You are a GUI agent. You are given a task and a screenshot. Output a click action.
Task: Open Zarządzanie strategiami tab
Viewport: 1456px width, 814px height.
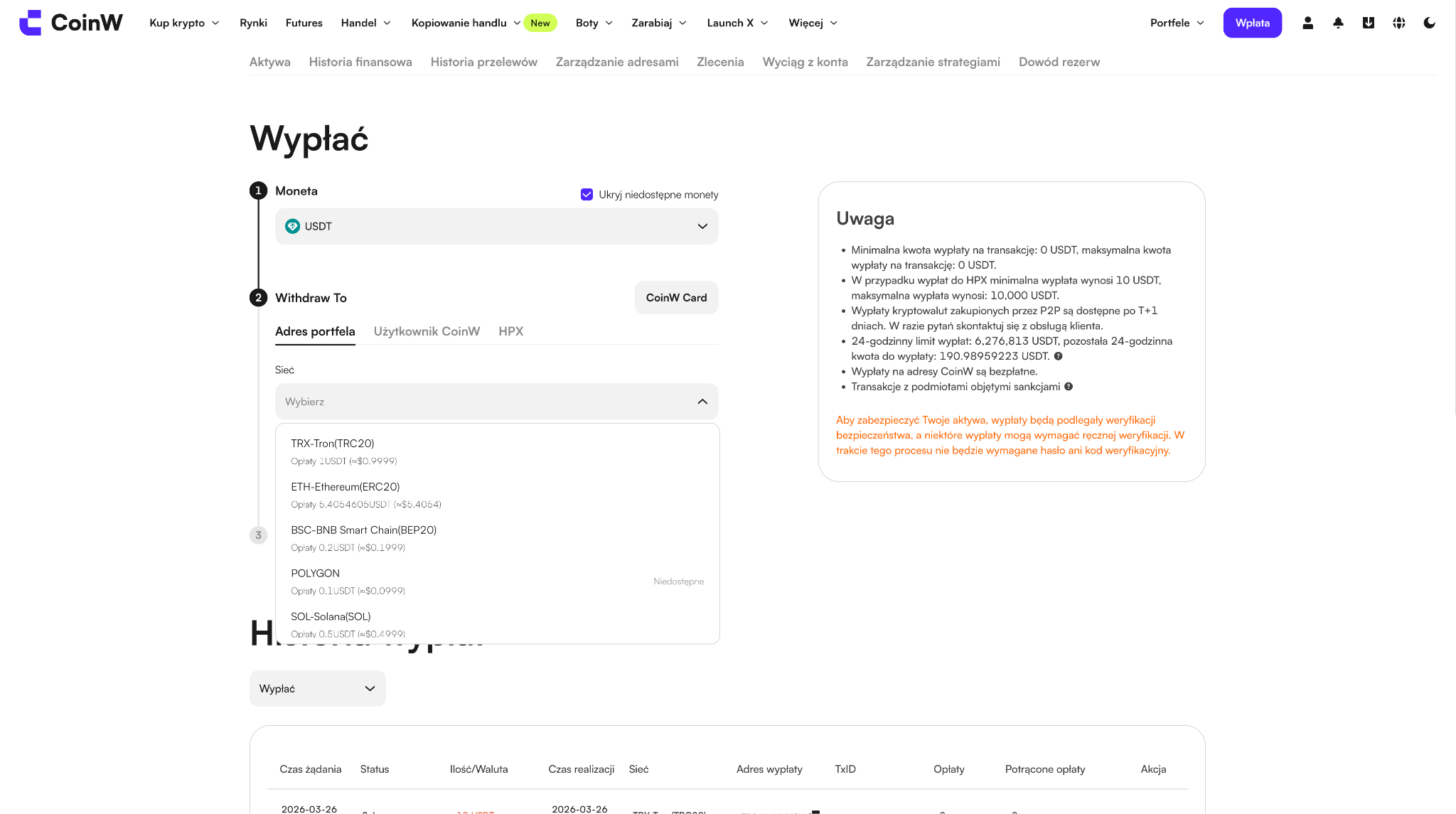(933, 62)
